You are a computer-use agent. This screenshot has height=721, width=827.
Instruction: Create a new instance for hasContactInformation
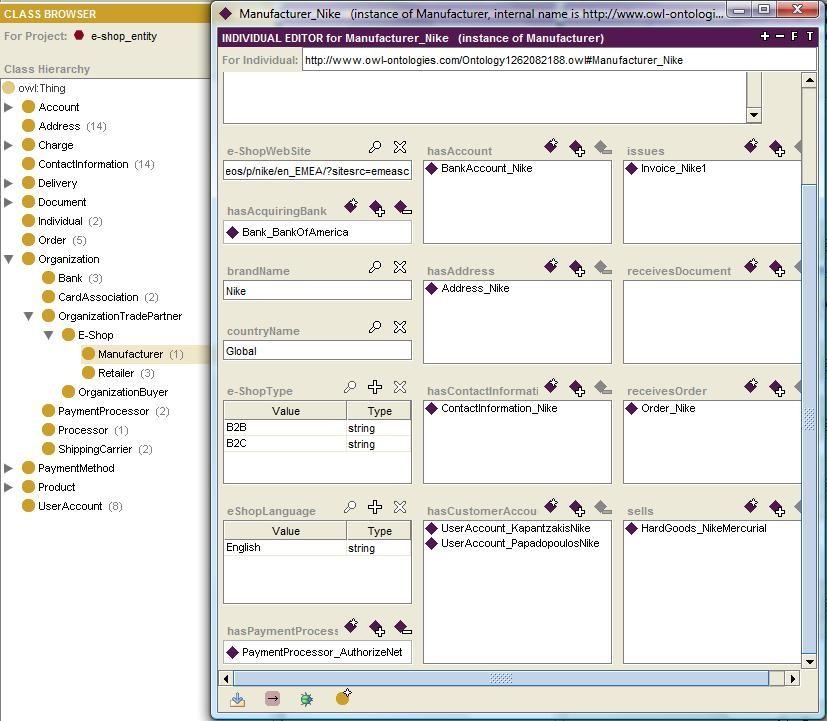click(x=551, y=386)
